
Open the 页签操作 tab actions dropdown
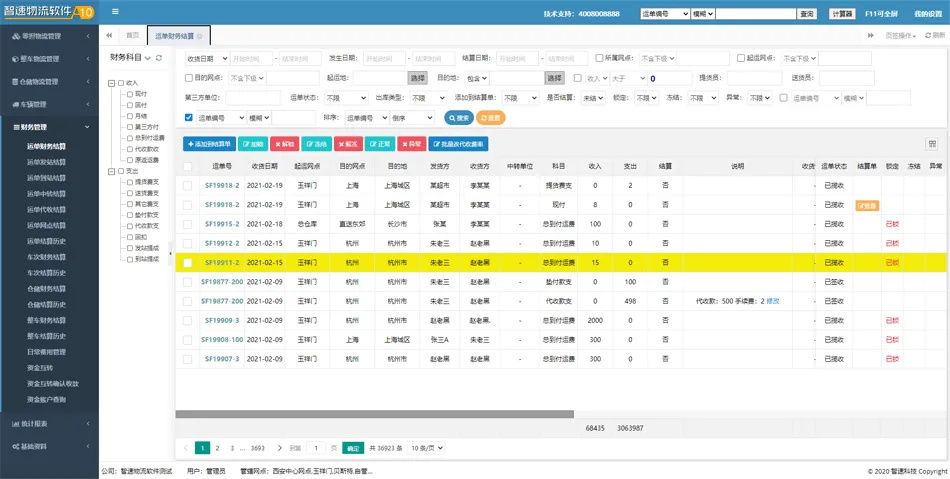click(900, 36)
